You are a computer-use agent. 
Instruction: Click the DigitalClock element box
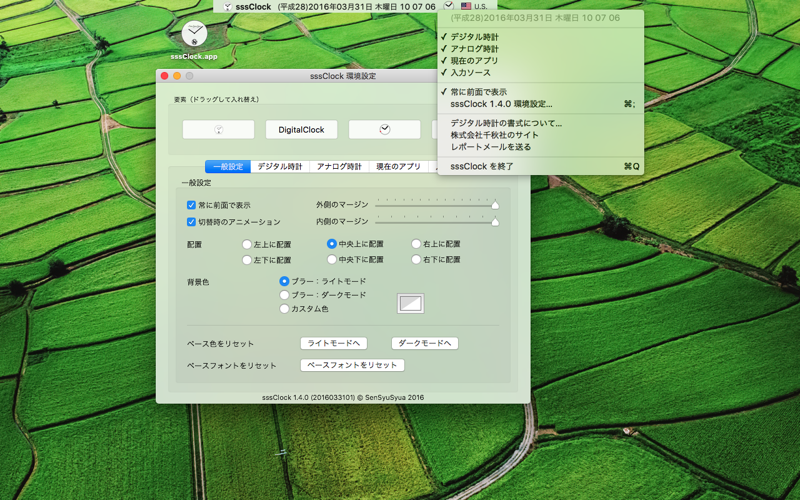pyautogui.click(x=301, y=130)
